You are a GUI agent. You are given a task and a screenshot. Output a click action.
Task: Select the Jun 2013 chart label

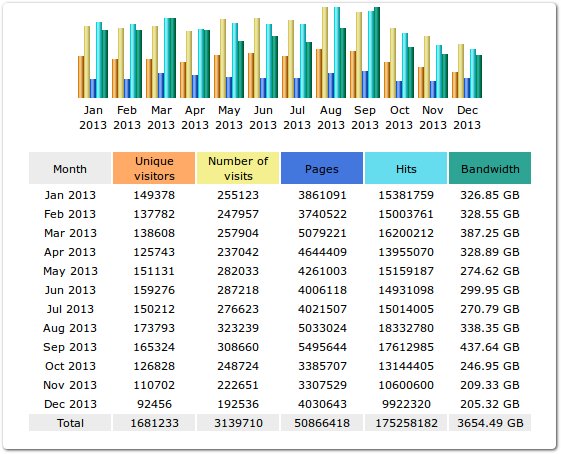pyautogui.click(x=263, y=117)
